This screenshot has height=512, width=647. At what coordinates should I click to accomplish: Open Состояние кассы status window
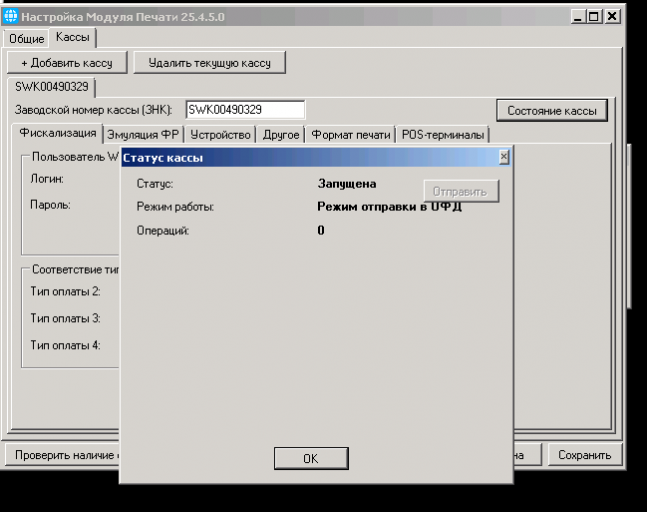552,111
